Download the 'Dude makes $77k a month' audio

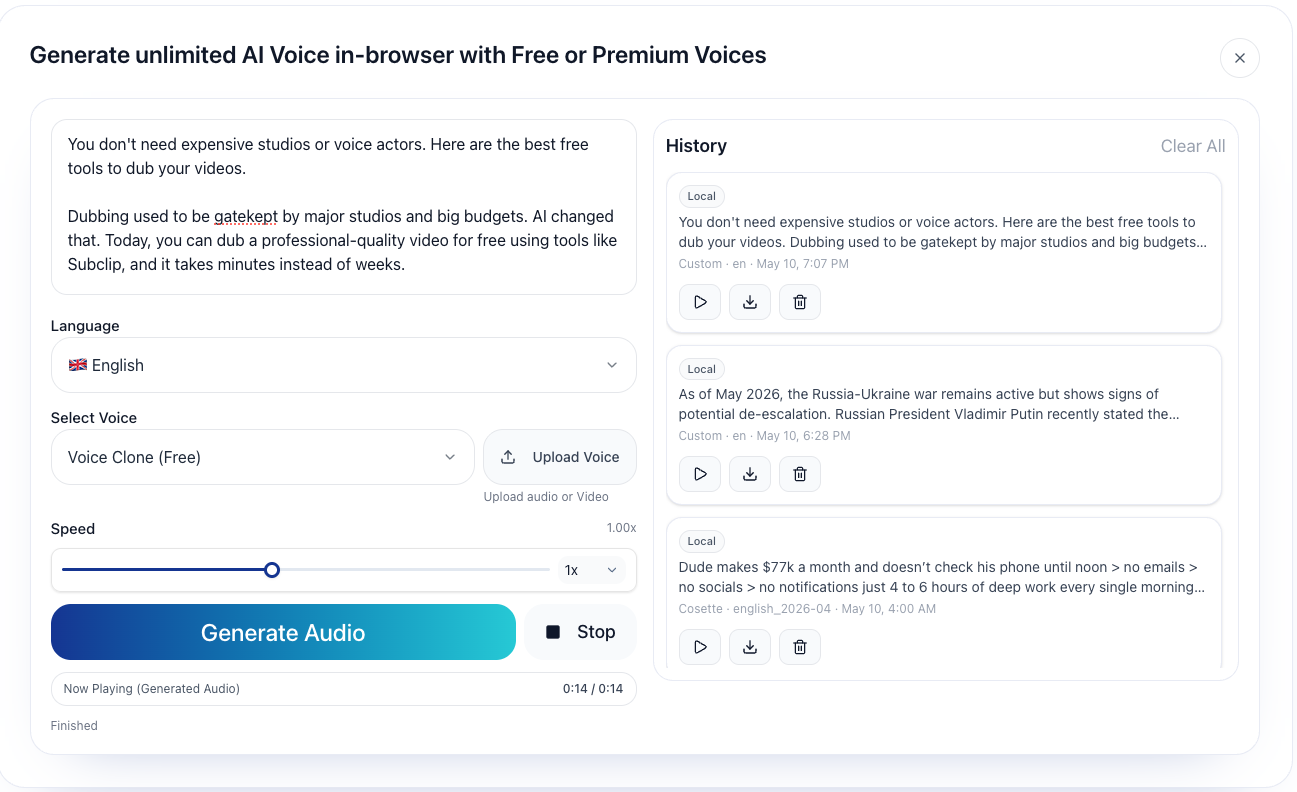(750, 647)
